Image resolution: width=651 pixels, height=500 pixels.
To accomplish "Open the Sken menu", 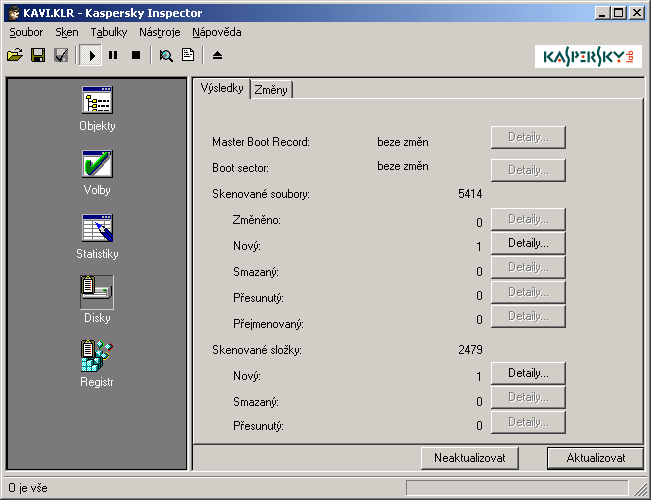I will [67, 32].
